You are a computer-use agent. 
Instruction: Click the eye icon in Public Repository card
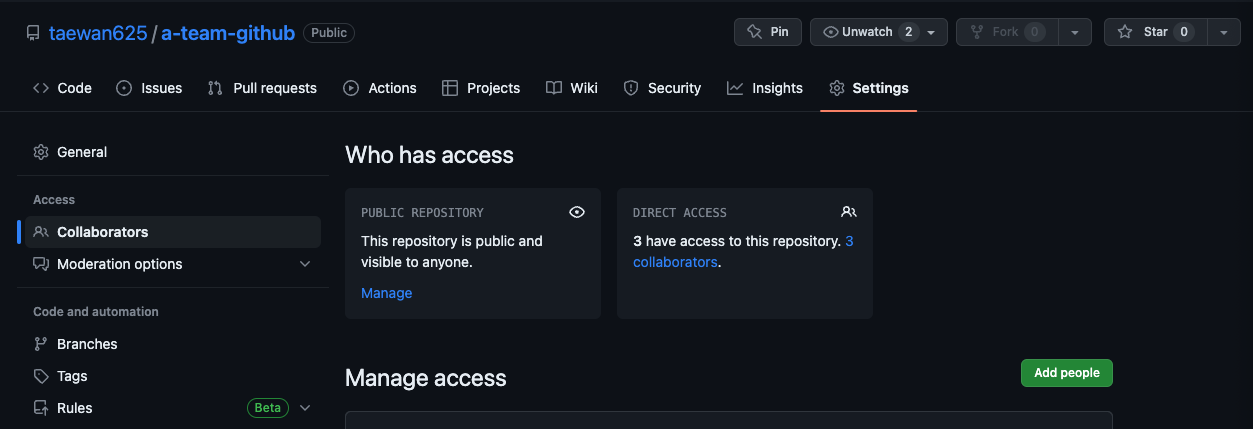pyautogui.click(x=577, y=212)
